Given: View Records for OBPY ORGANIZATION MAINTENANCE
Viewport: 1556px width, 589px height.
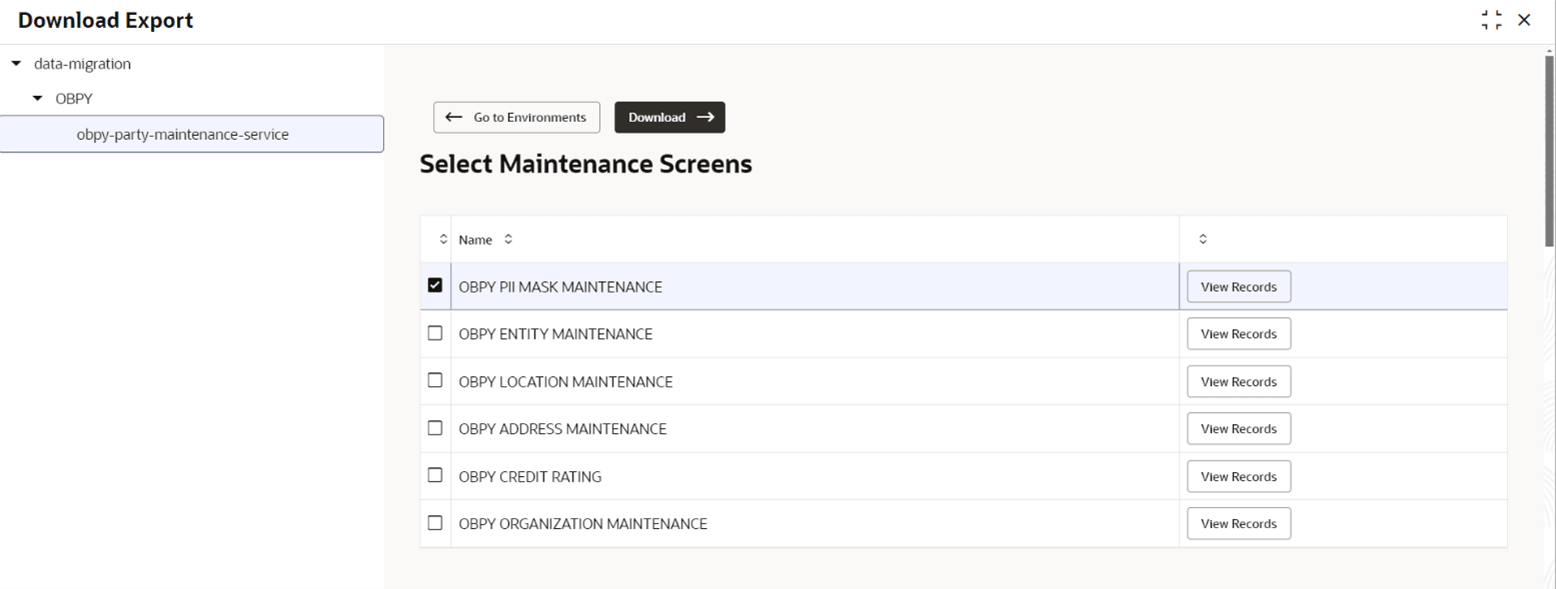Looking at the screenshot, I should pos(1238,523).
